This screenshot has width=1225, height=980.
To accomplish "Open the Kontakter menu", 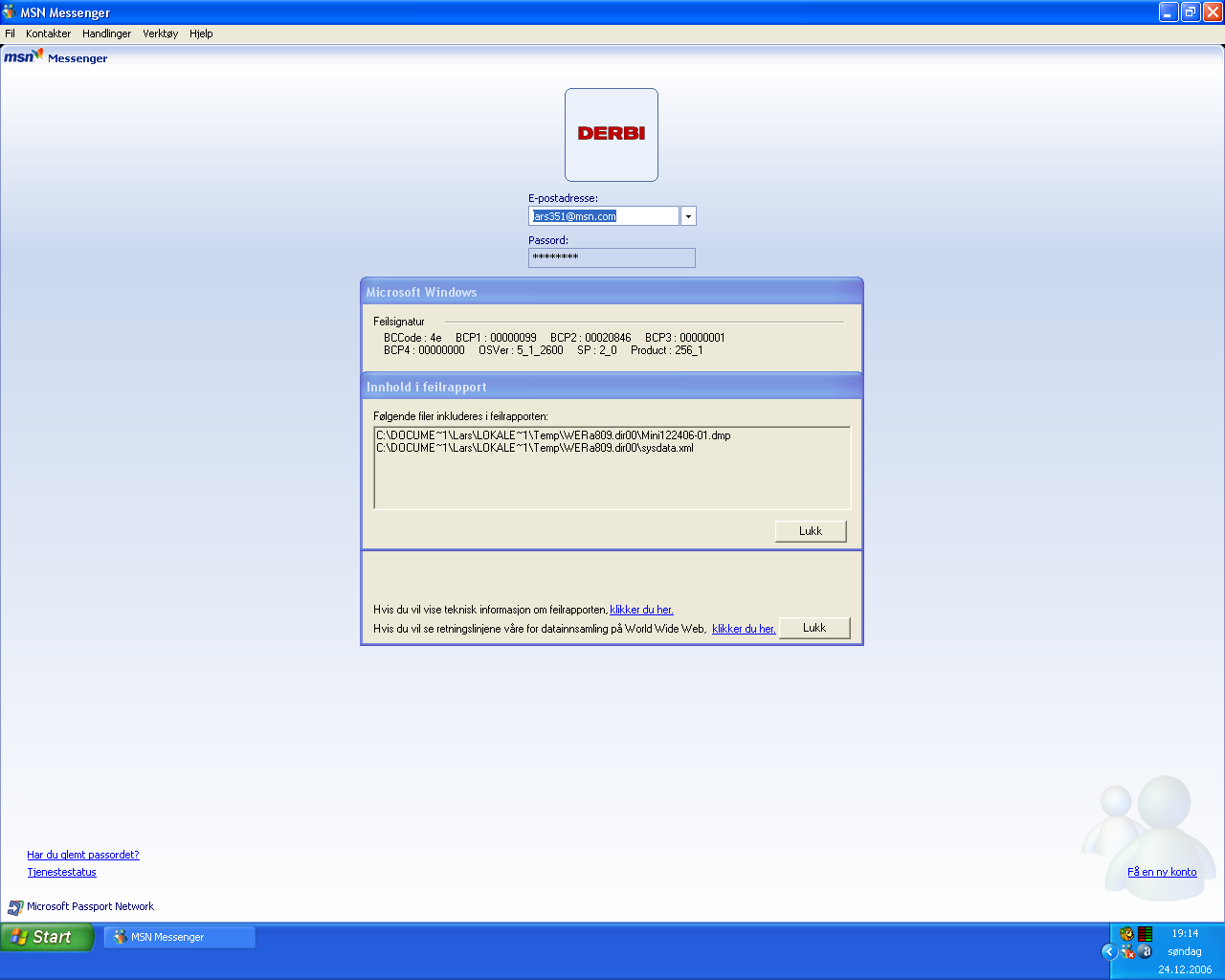I will [x=49, y=33].
